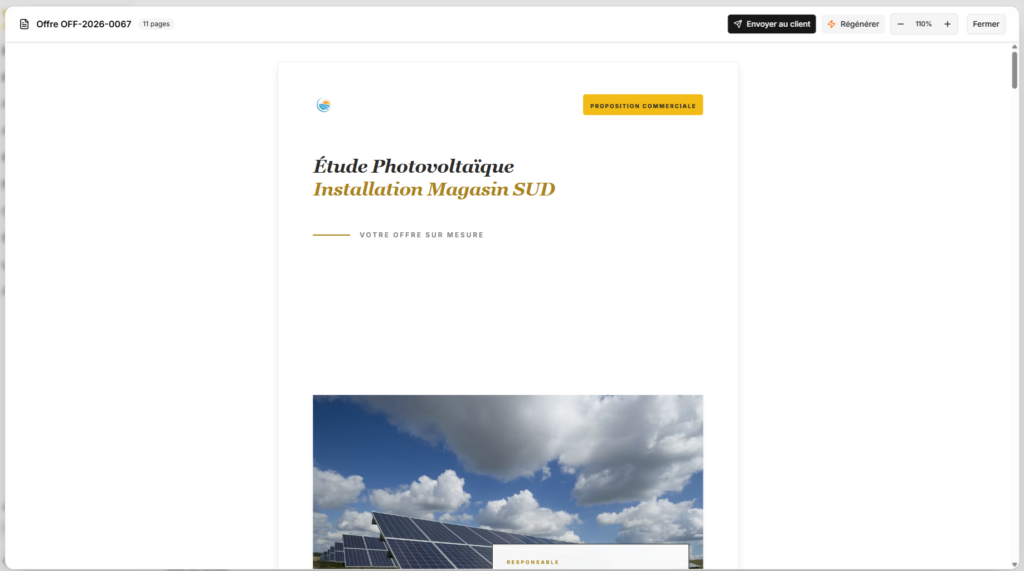Click the paper plane send icon
This screenshot has height=571, width=1024.
click(x=737, y=24)
